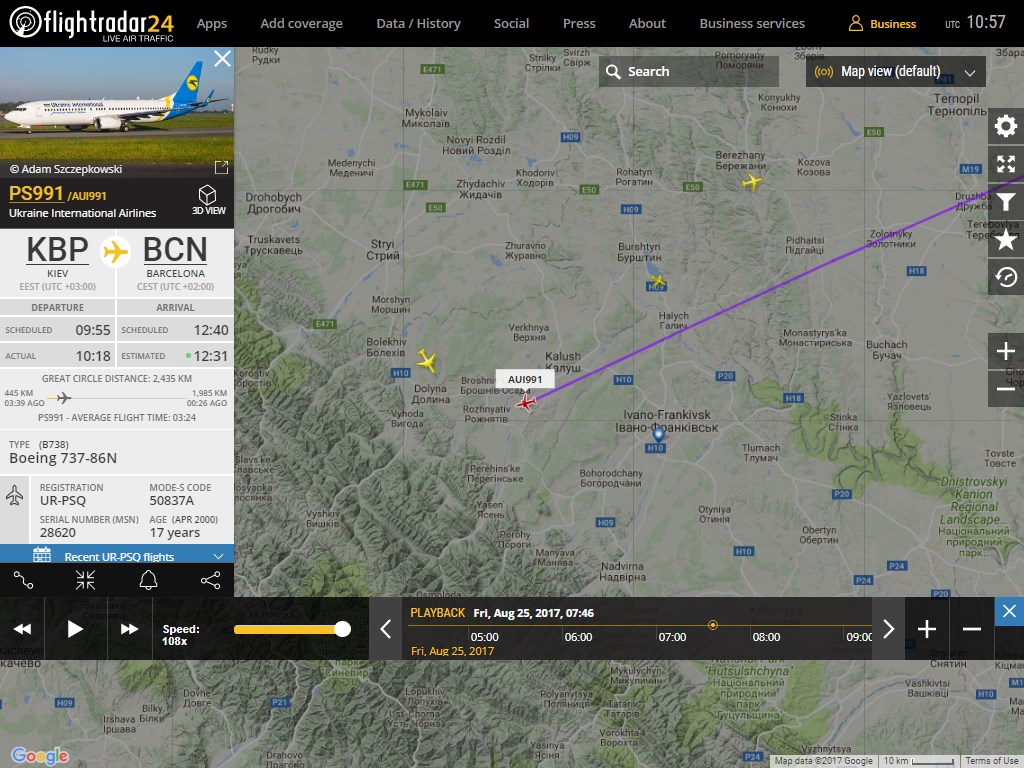Toggle fullscreen map mode icon
This screenshot has width=1024, height=768.
pyautogui.click(x=1006, y=164)
